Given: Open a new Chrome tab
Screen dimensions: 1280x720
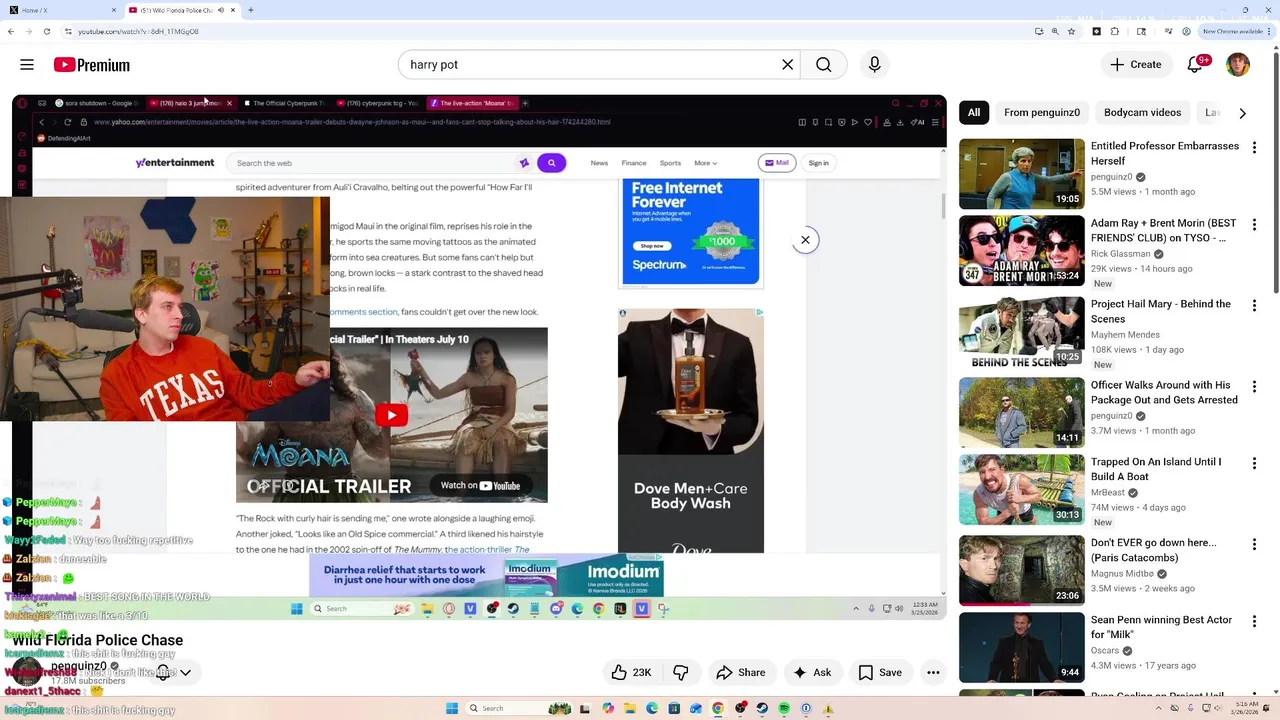Looking at the screenshot, I should [250, 10].
